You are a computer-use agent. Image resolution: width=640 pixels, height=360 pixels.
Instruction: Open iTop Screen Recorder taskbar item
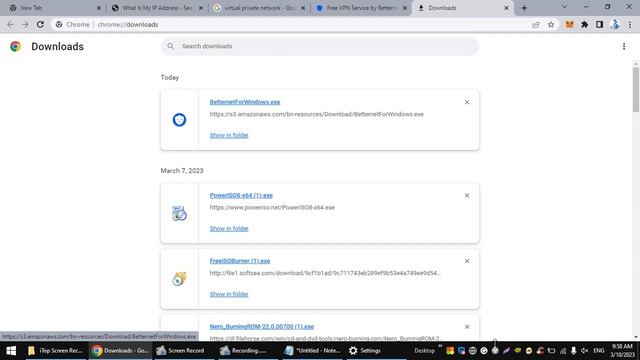[x=56, y=350]
